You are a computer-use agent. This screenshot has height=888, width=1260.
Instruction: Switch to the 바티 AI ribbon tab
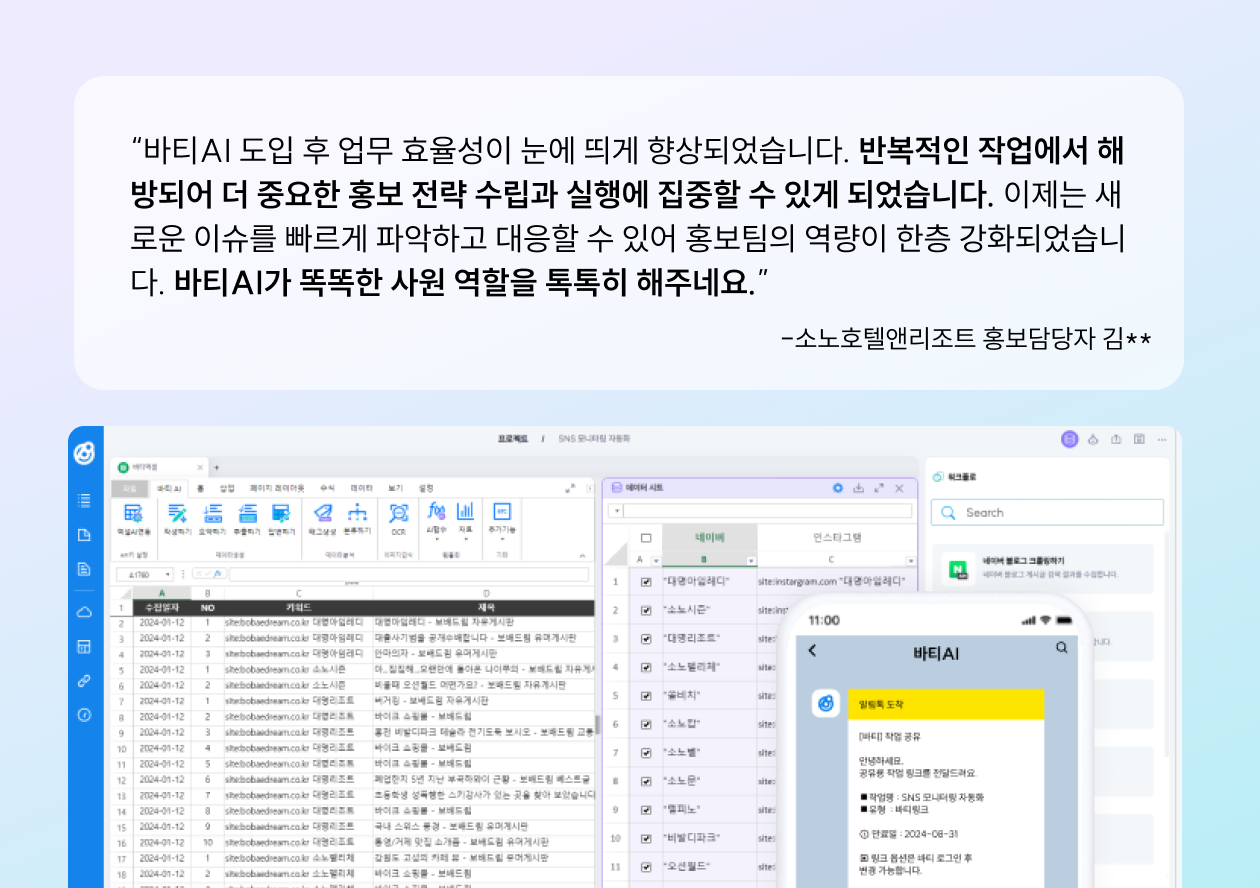[169, 488]
